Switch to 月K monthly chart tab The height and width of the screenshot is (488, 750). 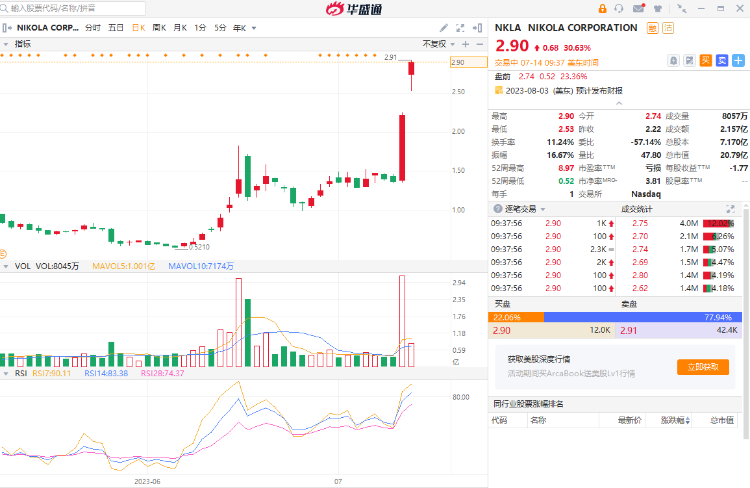180,28
